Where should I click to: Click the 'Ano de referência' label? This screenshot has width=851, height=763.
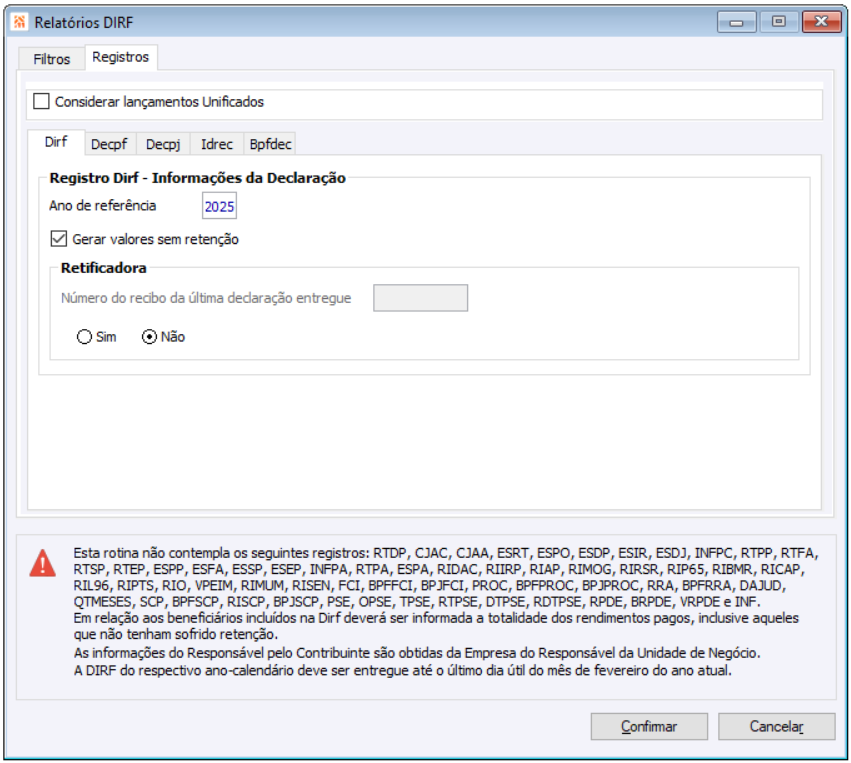coord(103,206)
